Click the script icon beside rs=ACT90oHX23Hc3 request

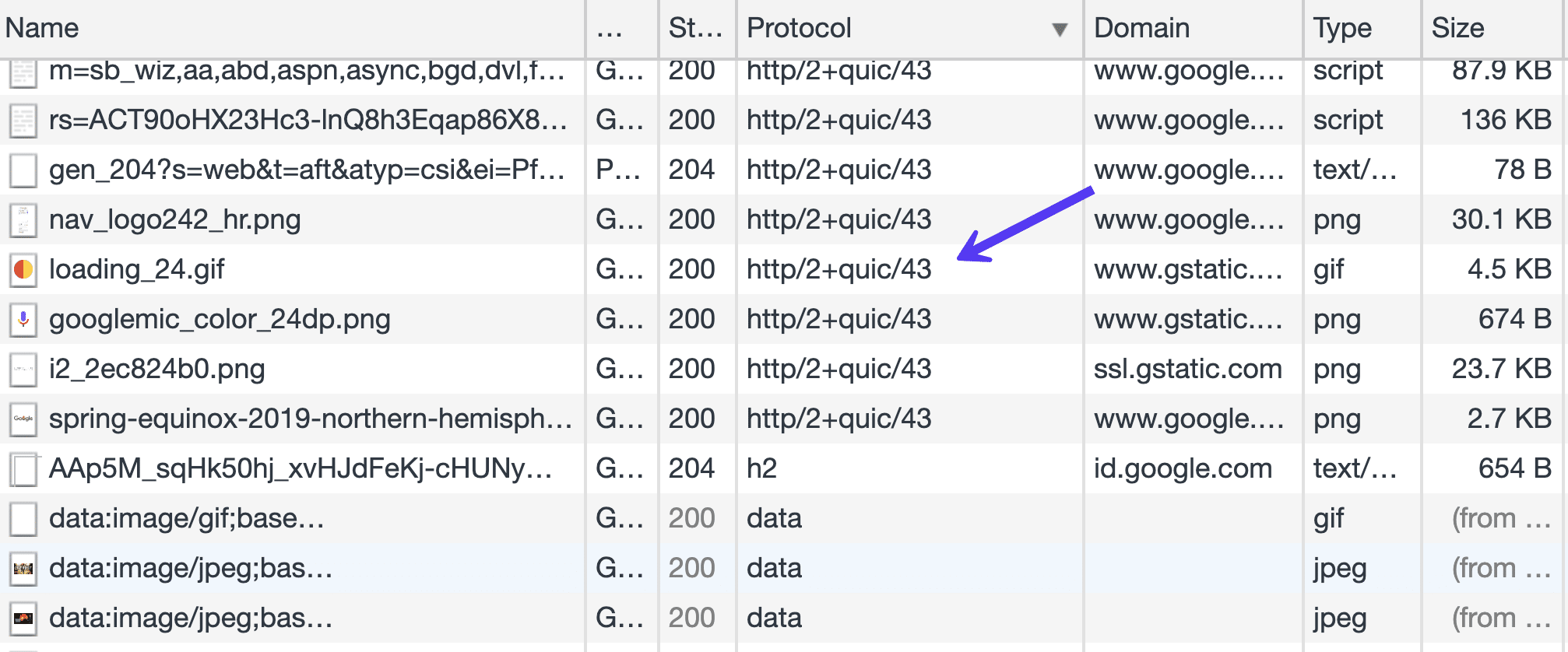[23, 121]
